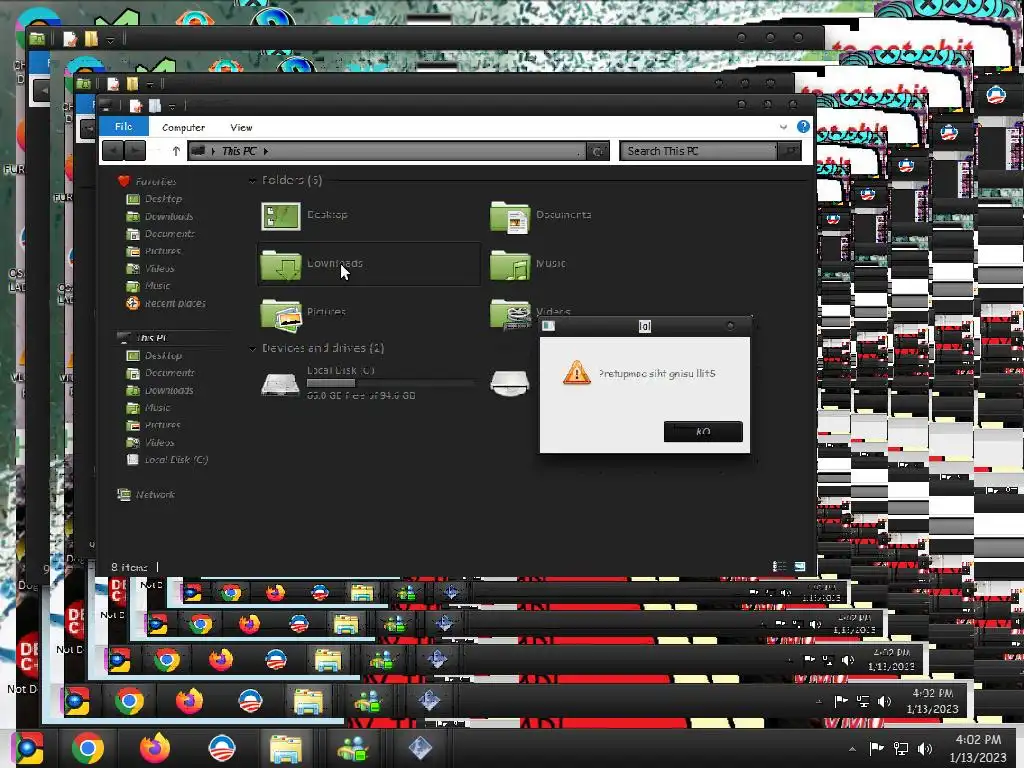
Task: Click the New folder quick access icon
Action: tap(155, 106)
